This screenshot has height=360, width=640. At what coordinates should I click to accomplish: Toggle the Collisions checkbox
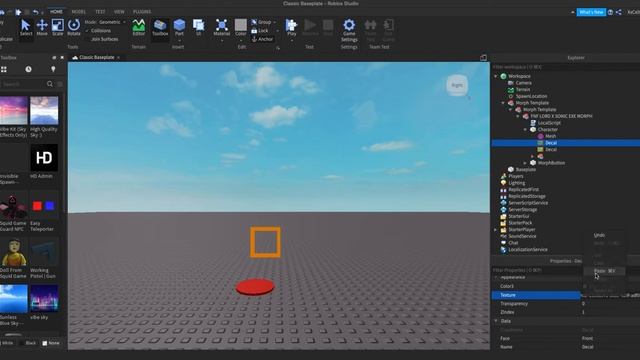click(x=87, y=31)
